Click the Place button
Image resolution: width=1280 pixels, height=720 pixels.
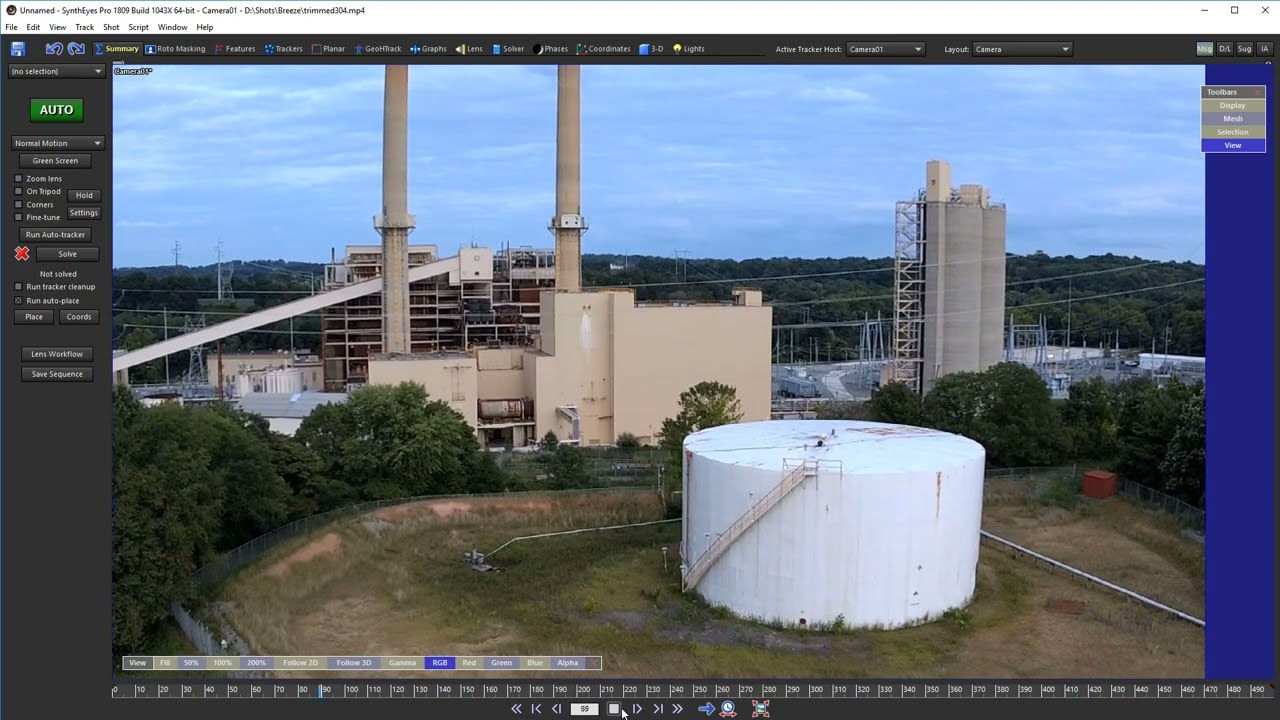click(x=34, y=317)
